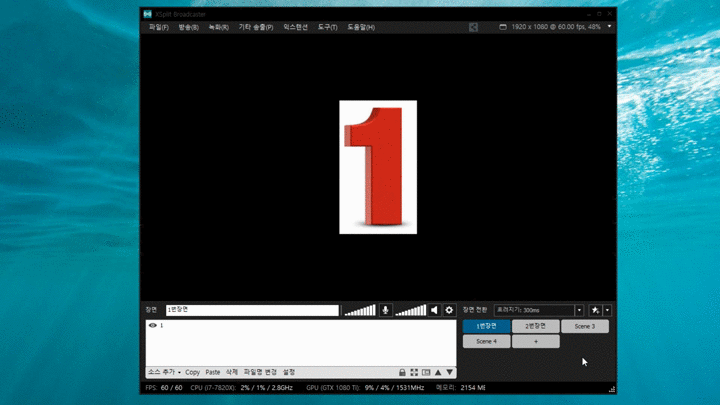This screenshot has height=405, width=720.
Task: Switch to the 2번장면 scene button
Action: point(535,326)
